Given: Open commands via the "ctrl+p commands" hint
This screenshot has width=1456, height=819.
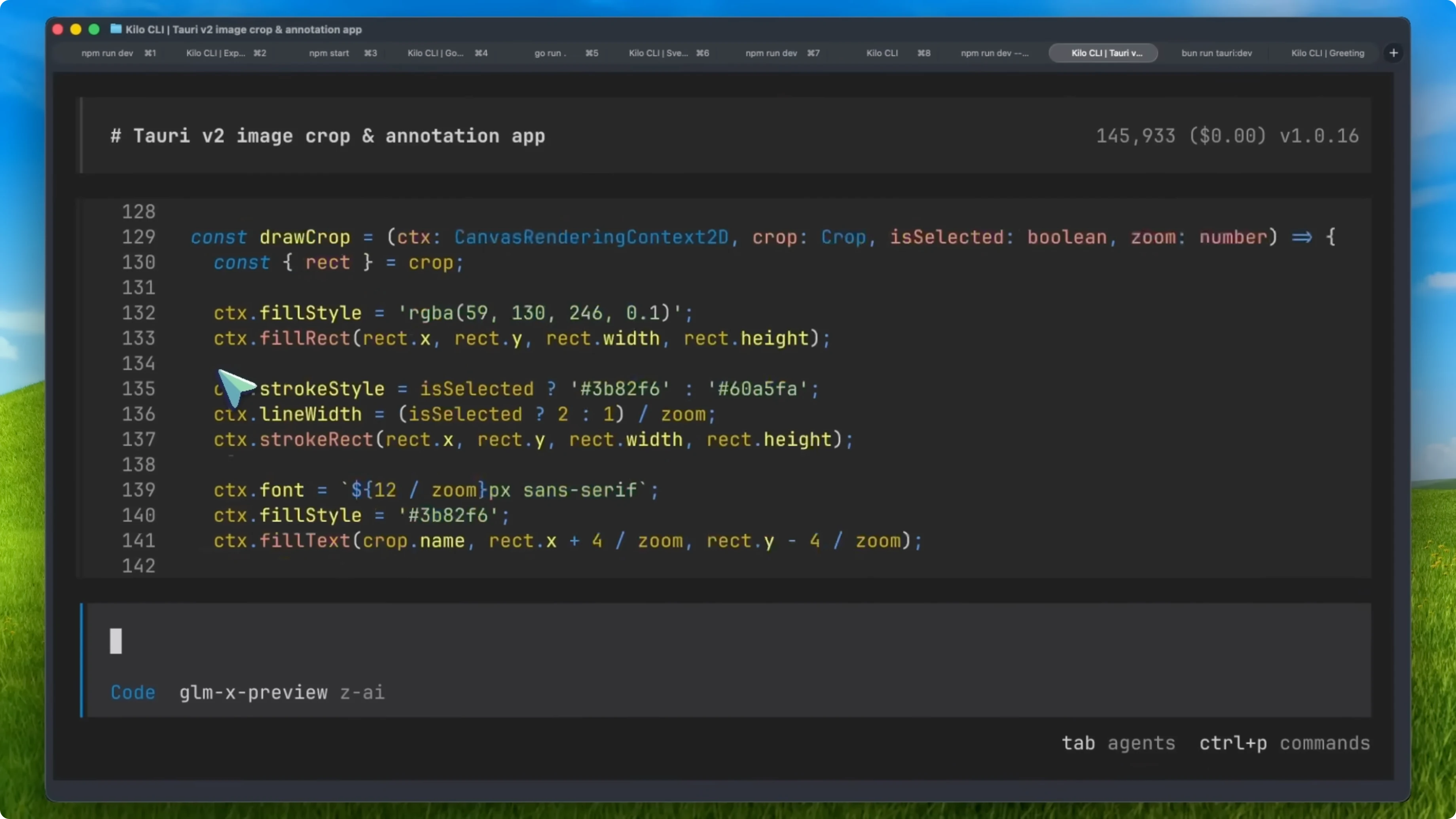Looking at the screenshot, I should [1284, 743].
